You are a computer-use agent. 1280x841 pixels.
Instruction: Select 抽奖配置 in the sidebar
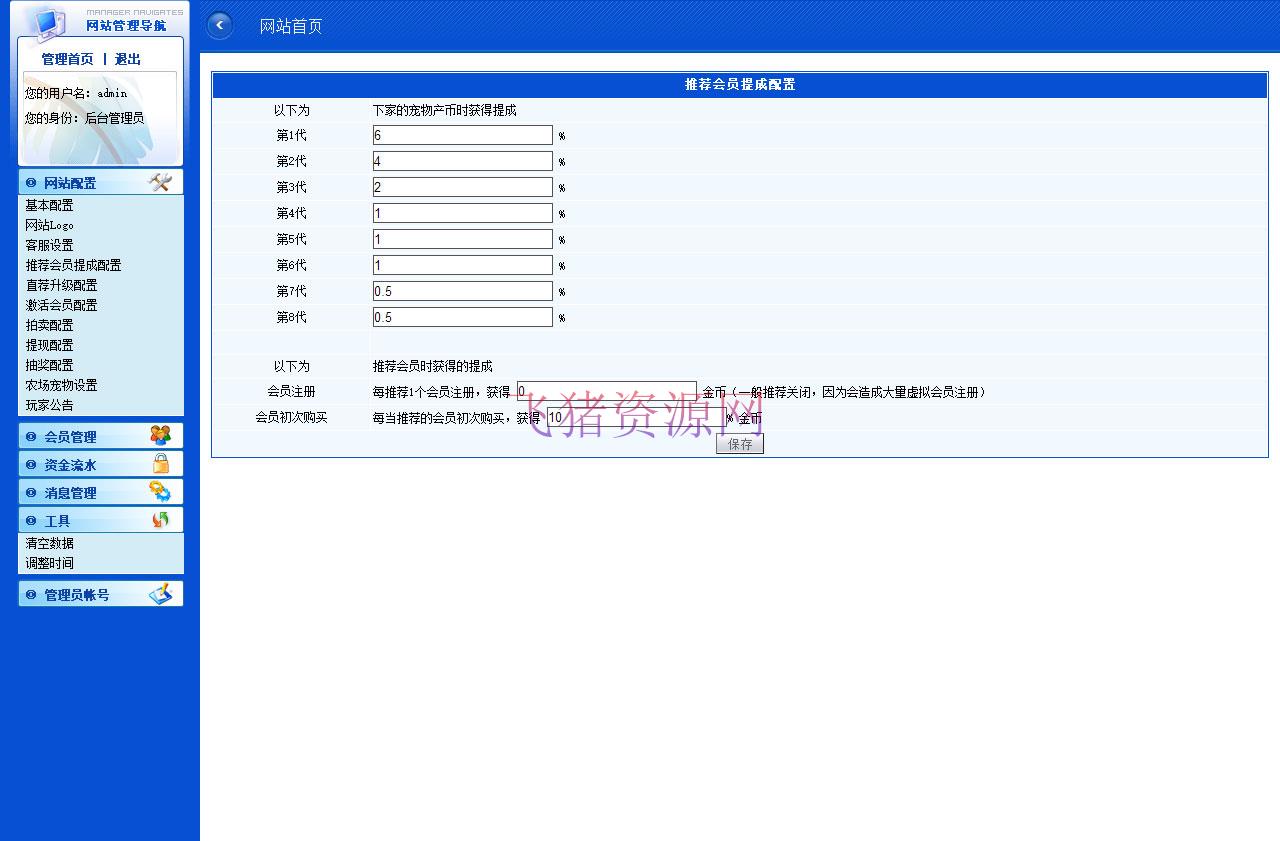click(49, 365)
